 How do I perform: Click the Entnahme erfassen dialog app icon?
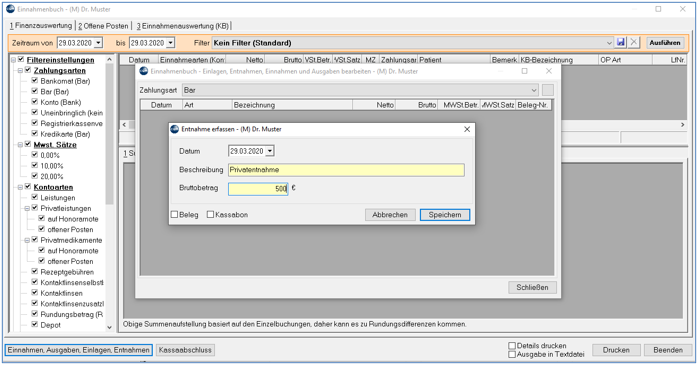pos(174,129)
